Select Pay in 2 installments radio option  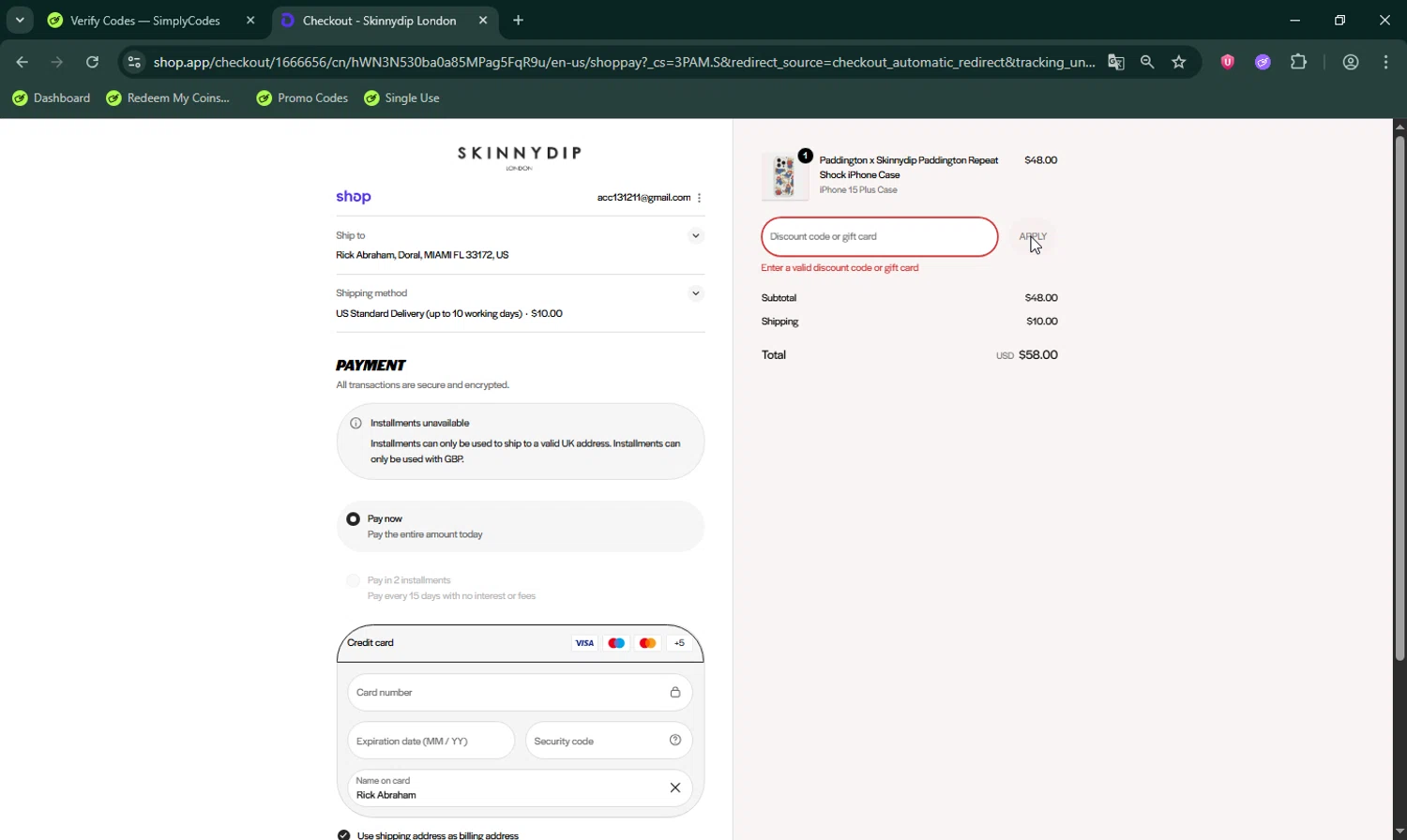click(353, 580)
